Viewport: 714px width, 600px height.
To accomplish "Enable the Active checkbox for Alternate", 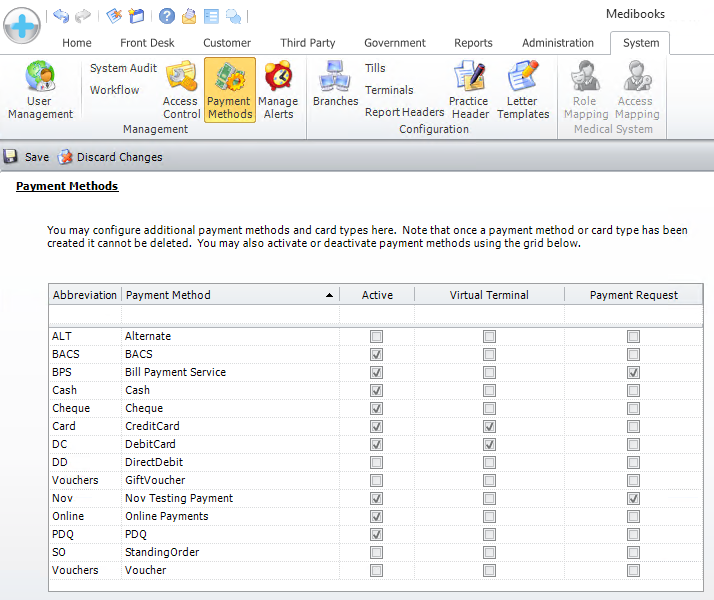I will click(376, 336).
